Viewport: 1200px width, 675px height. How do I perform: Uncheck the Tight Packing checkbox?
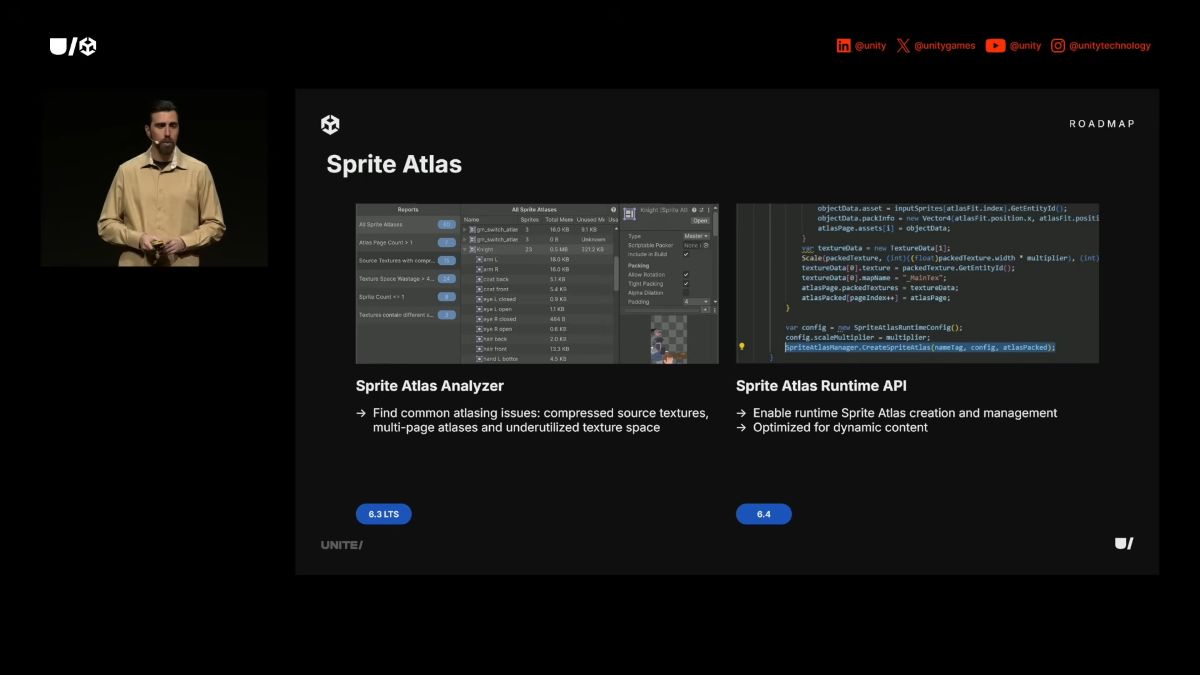coord(686,284)
